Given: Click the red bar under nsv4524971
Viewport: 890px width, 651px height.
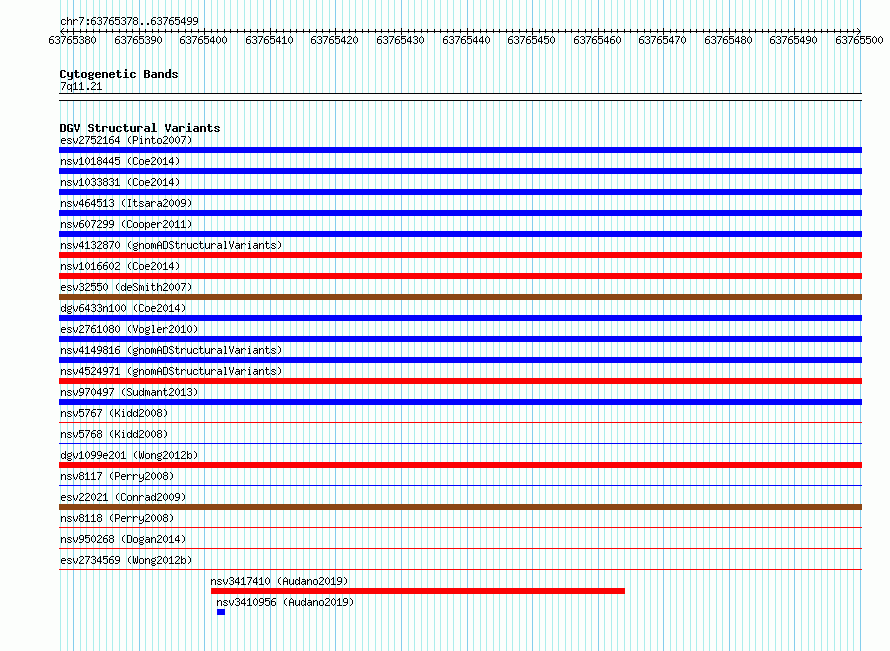Looking at the screenshot, I should [460, 381].
